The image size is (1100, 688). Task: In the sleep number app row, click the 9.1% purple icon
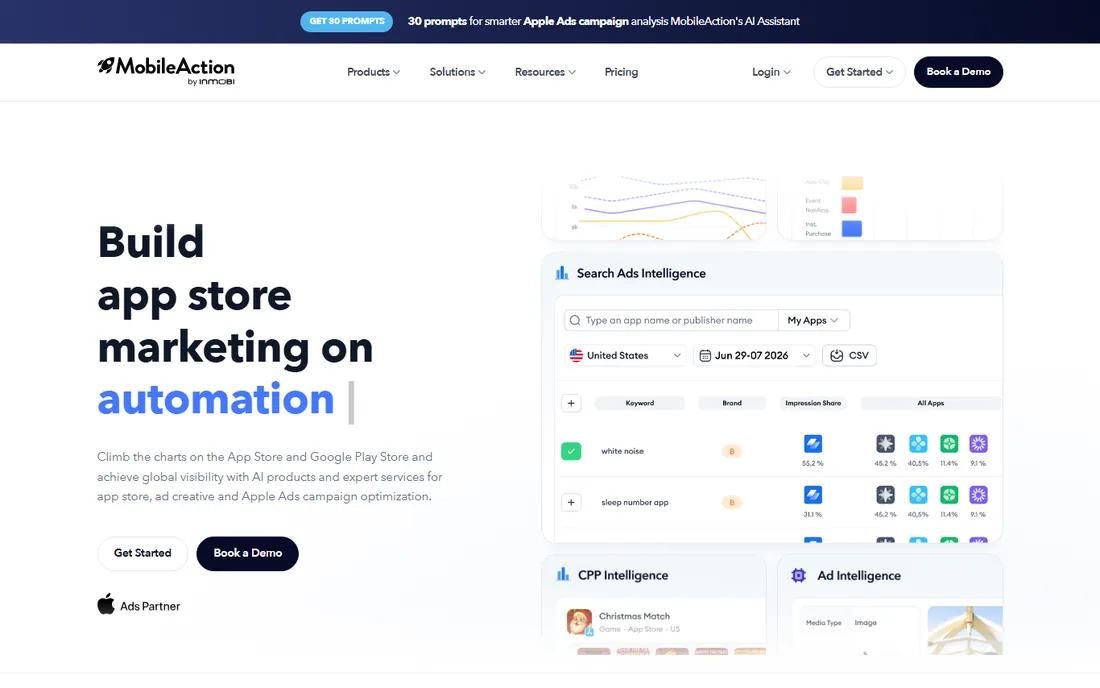979,494
